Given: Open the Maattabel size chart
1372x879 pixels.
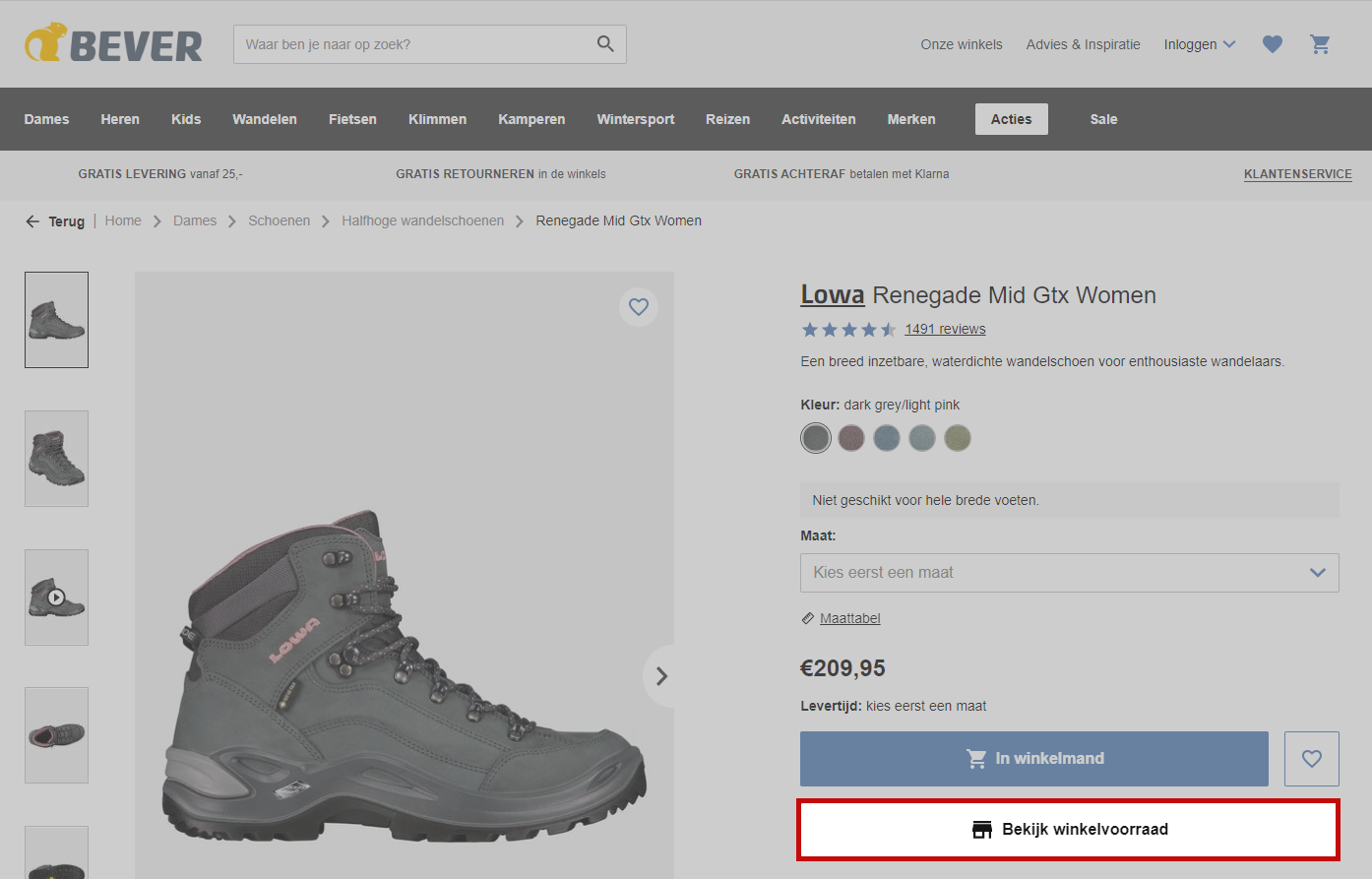Looking at the screenshot, I should pyautogui.click(x=849, y=618).
